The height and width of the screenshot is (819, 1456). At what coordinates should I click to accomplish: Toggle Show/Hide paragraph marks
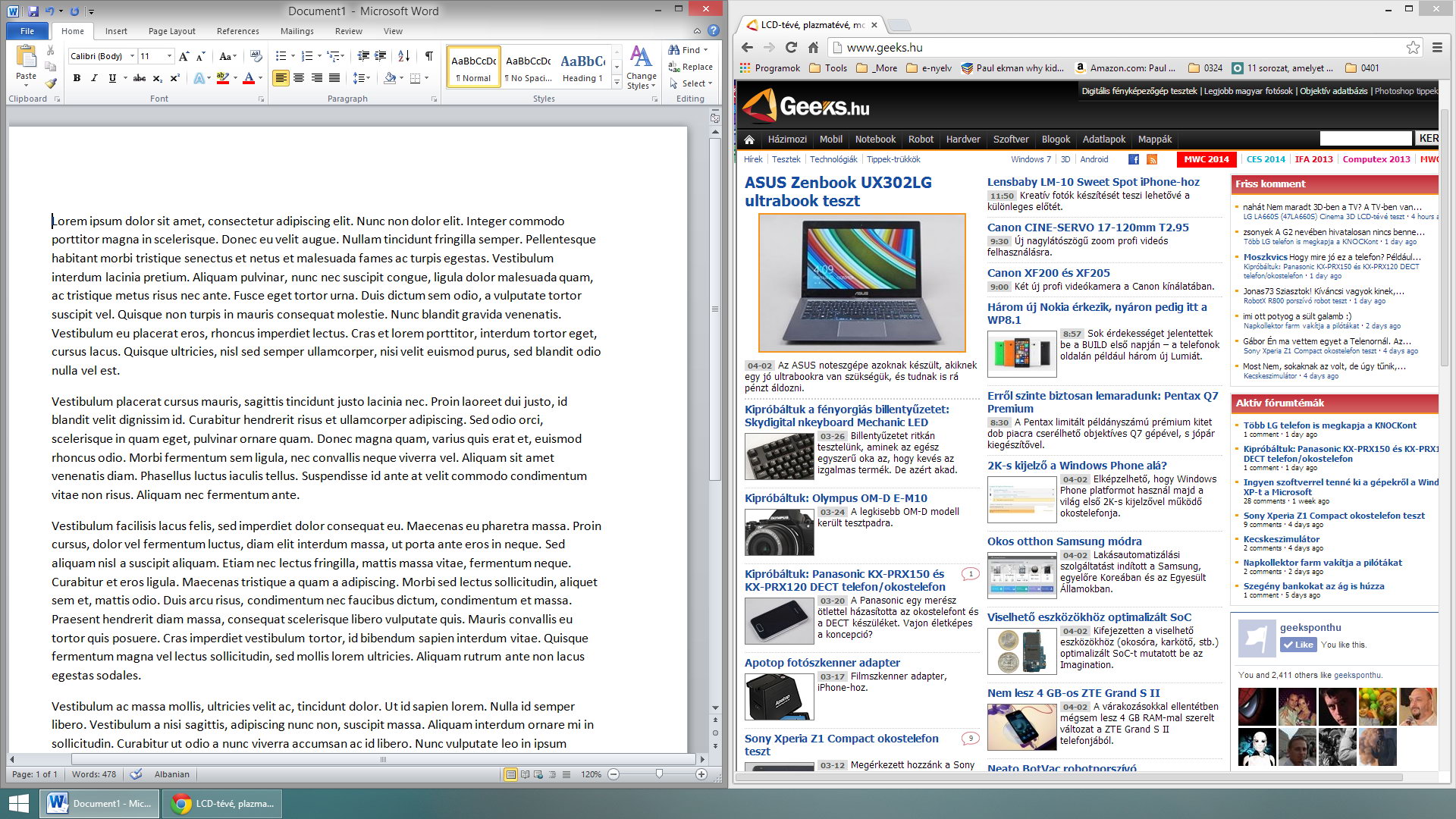point(429,56)
